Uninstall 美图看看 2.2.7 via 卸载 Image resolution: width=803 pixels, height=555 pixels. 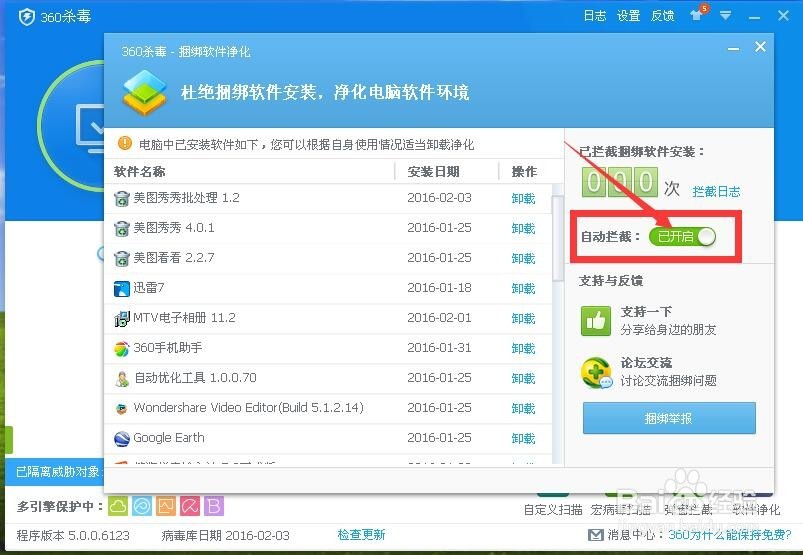point(523,258)
